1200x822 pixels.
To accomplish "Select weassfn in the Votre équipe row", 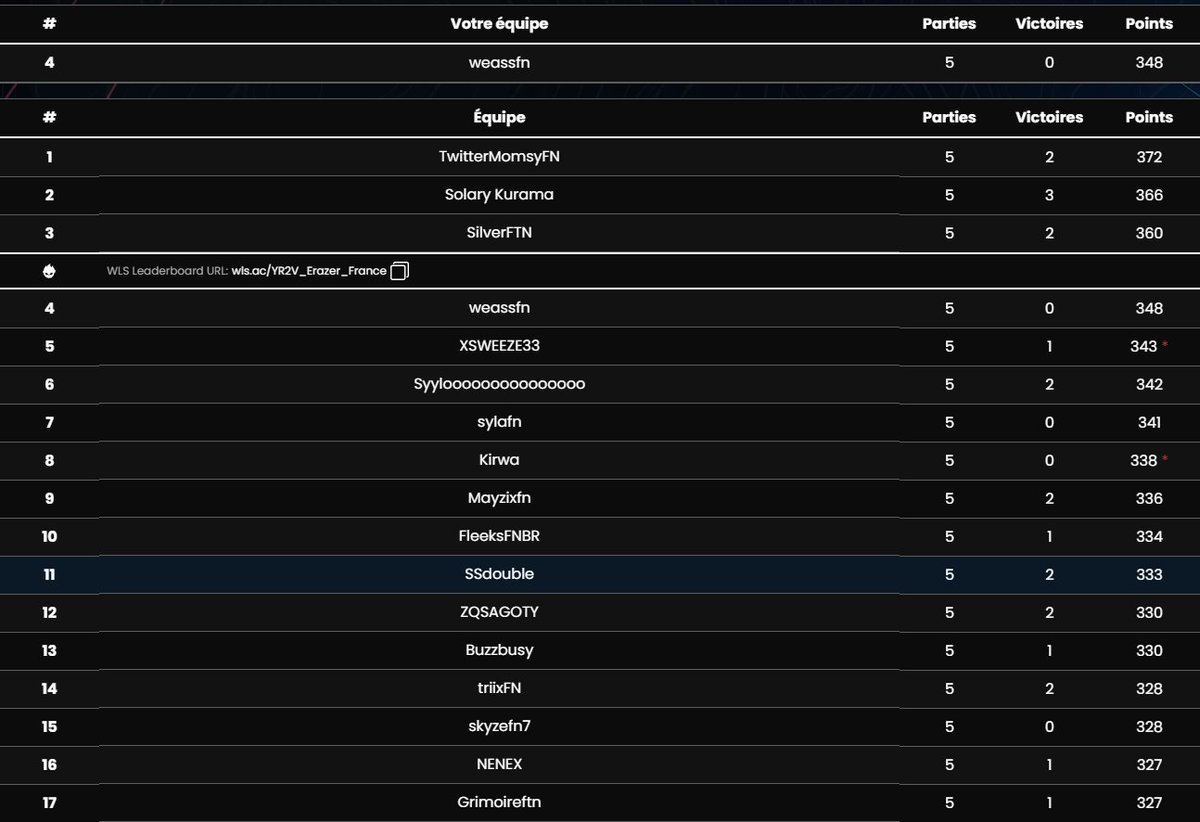I will coord(499,62).
